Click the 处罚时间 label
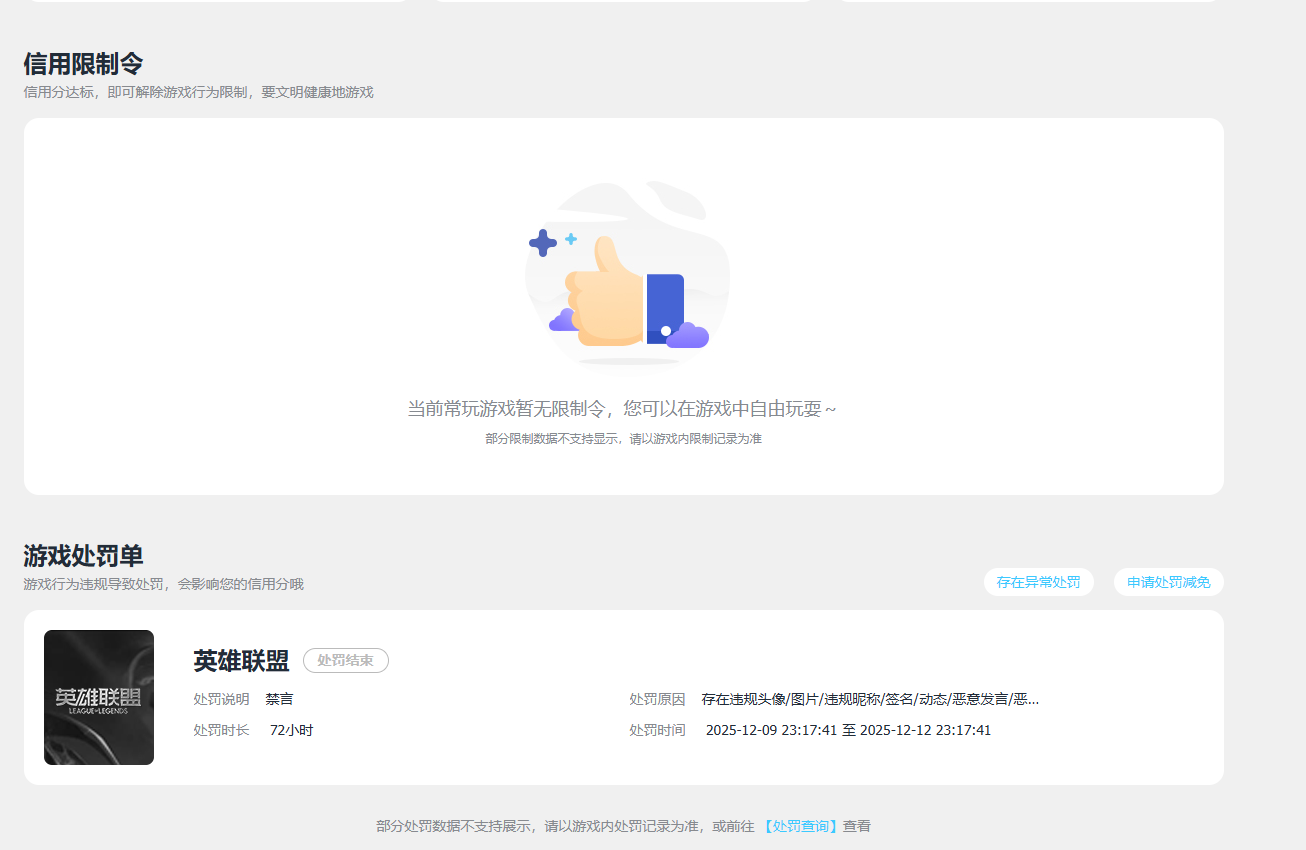Screen dimensions: 1306x850 [x=657, y=730]
